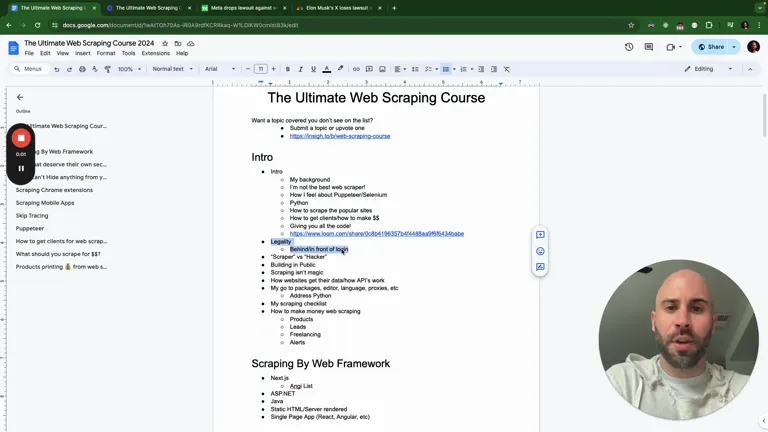This screenshot has height=432, width=768.
Task: Toggle underline formatting
Action: [313, 69]
